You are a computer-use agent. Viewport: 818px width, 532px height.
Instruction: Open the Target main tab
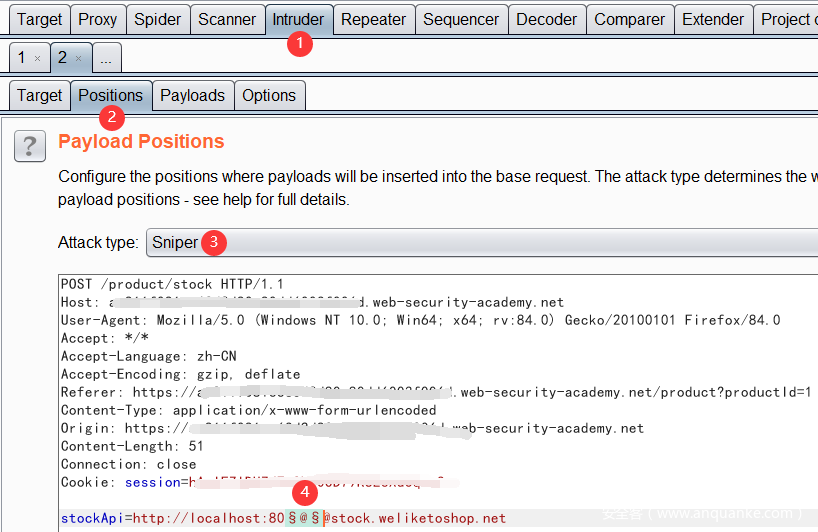point(40,20)
